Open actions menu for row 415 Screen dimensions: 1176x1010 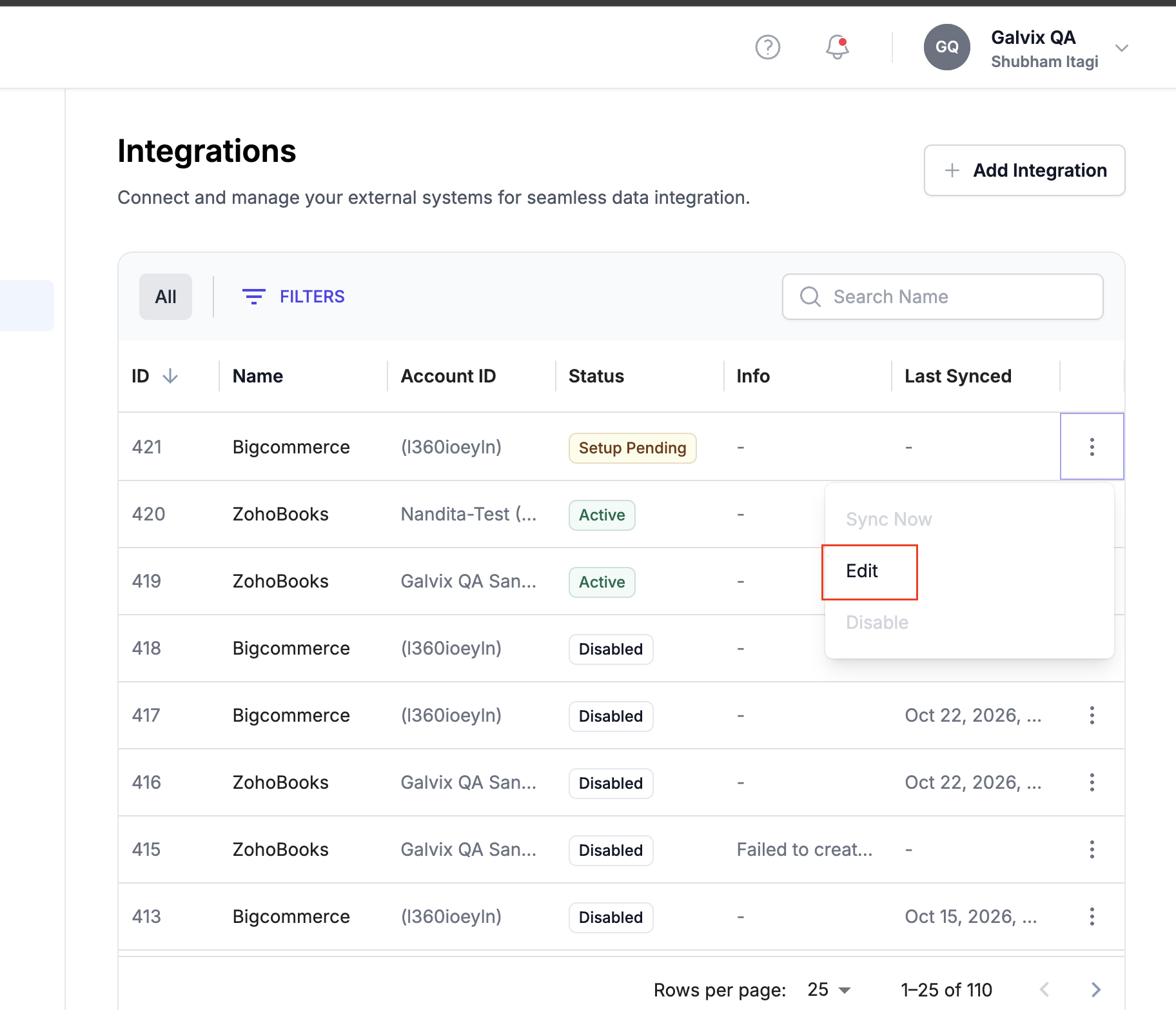coord(1092,849)
